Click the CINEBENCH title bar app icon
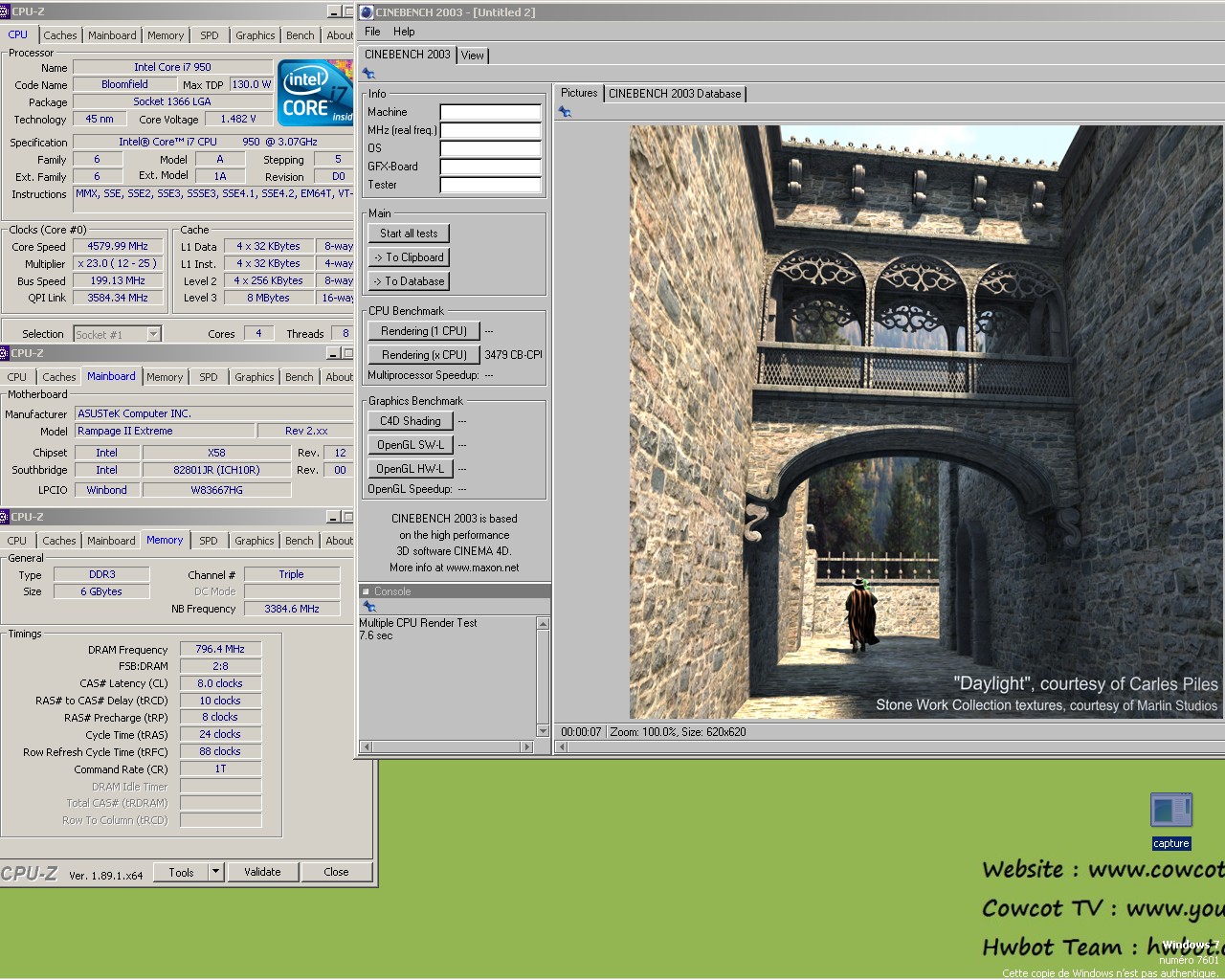The width and height of the screenshot is (1225, 980). click(x=367, y=12)
